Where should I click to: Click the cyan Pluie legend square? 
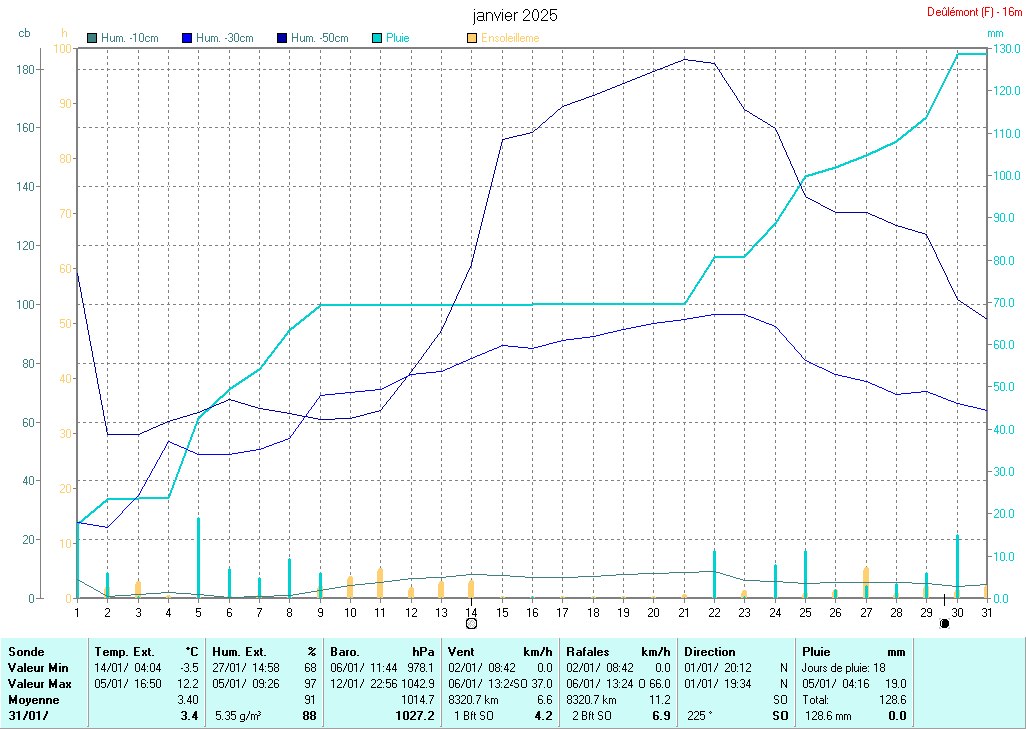[x=377, y=38]
